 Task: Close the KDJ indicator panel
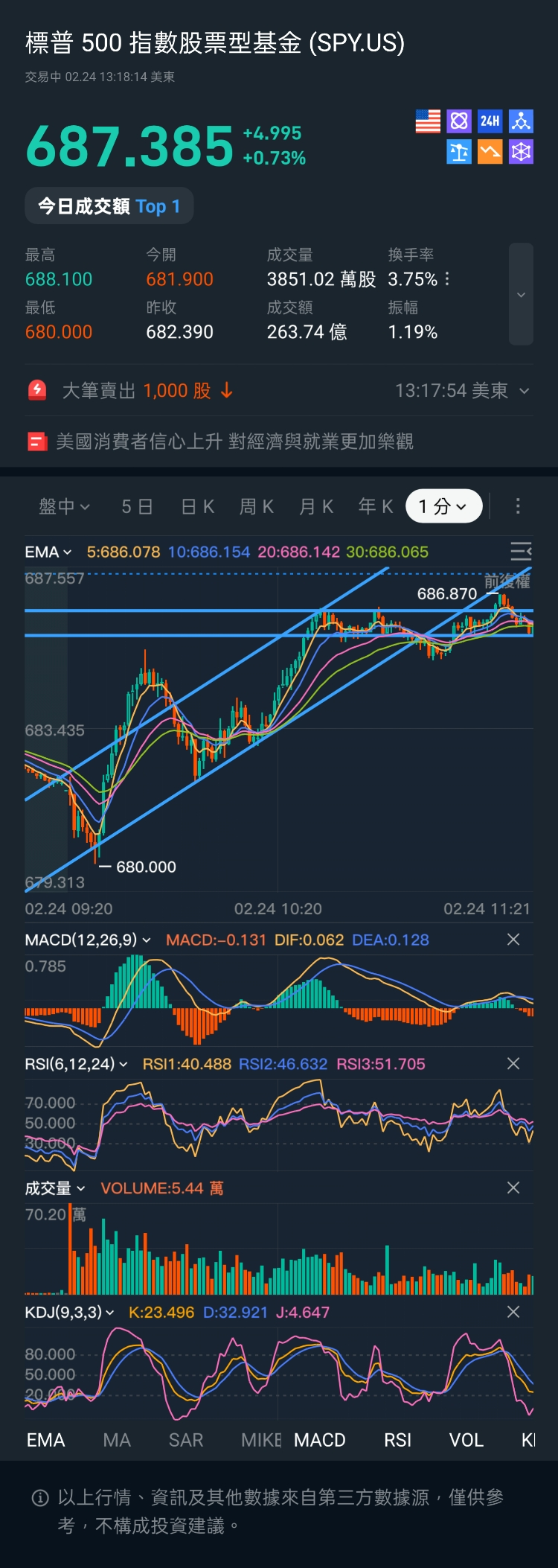pos(513,1312)
